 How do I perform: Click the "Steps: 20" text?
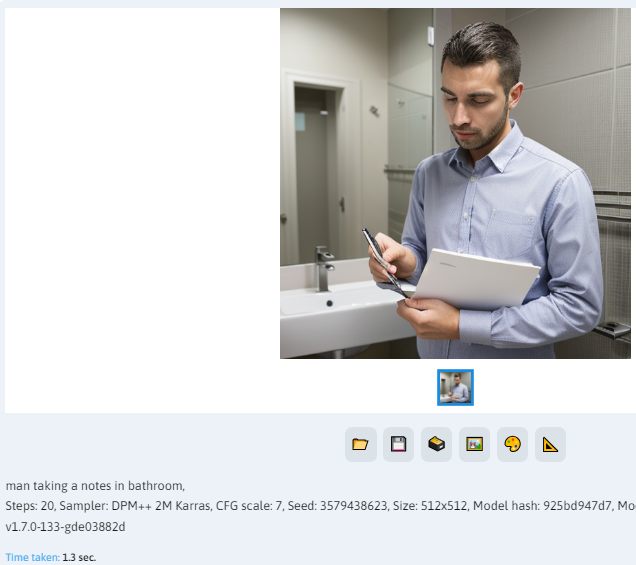tap(30, 506)
